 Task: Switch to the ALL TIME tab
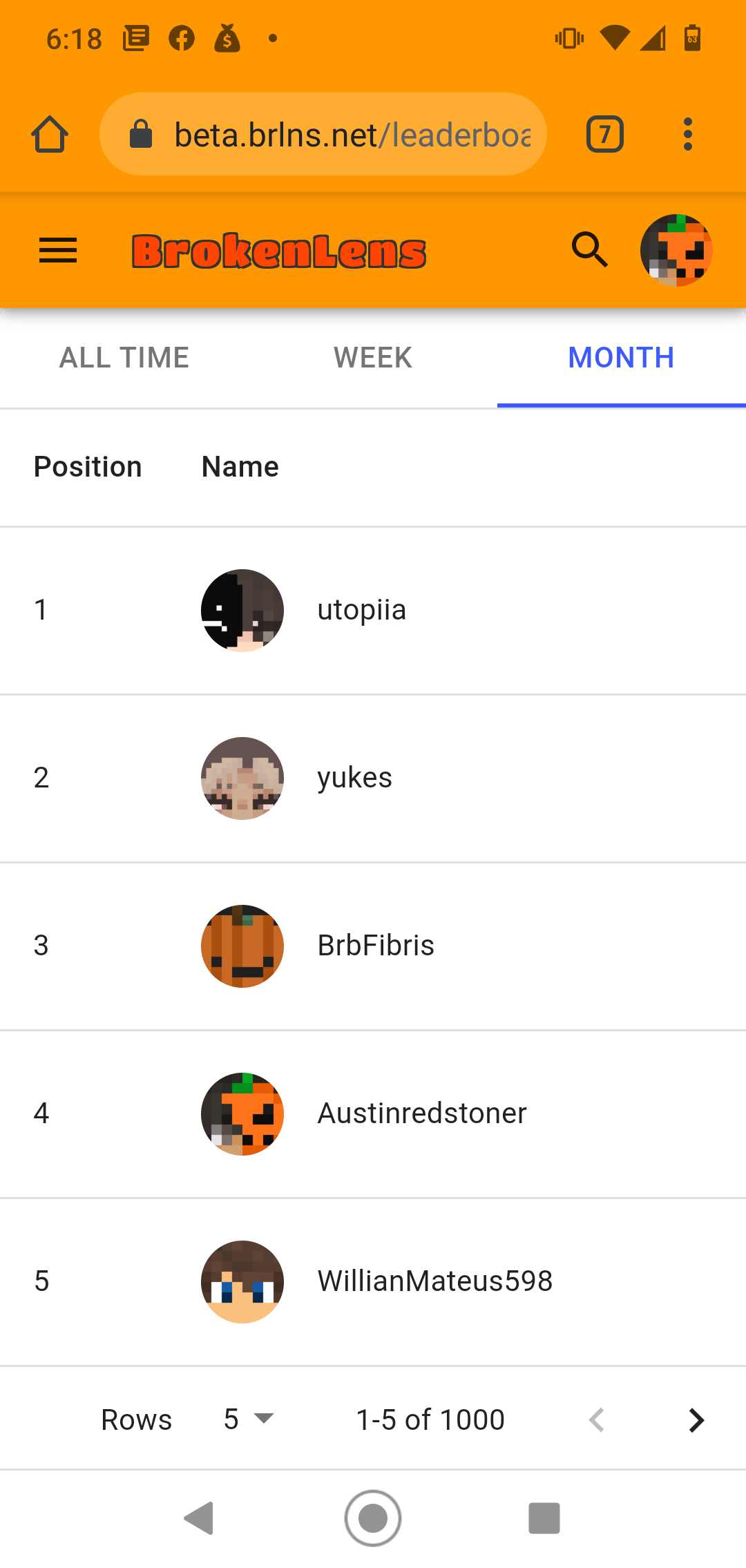pos(124,358)
